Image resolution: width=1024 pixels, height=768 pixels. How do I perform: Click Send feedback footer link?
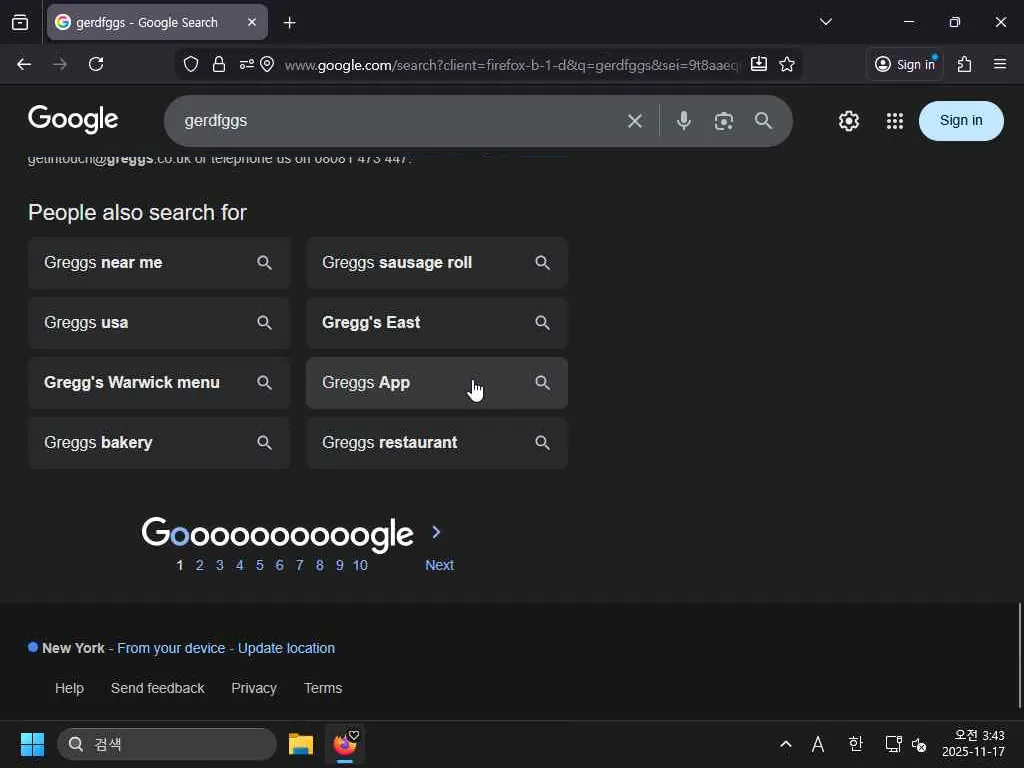pyautogui.click(x=157, y=688)
